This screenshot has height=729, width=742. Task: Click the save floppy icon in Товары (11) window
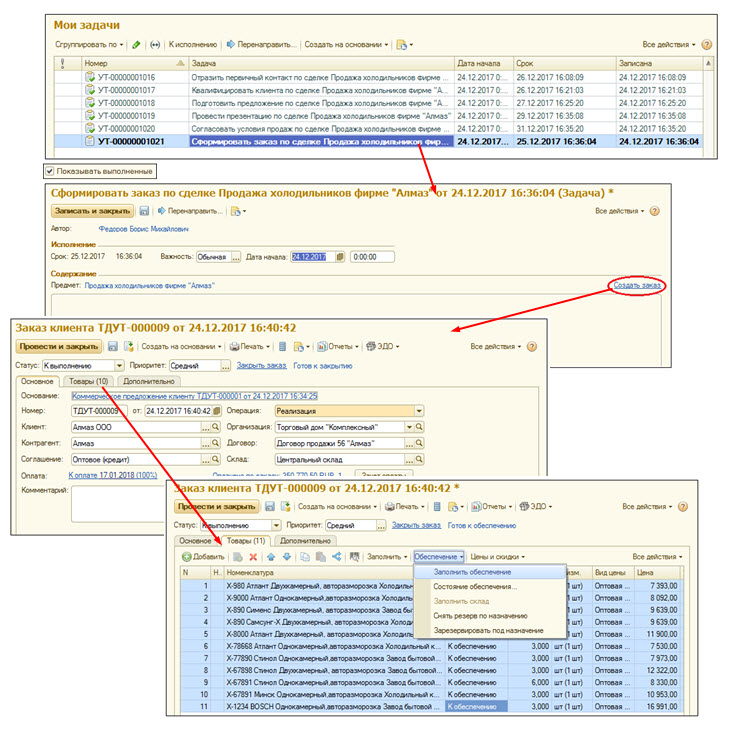coord(270,506)
